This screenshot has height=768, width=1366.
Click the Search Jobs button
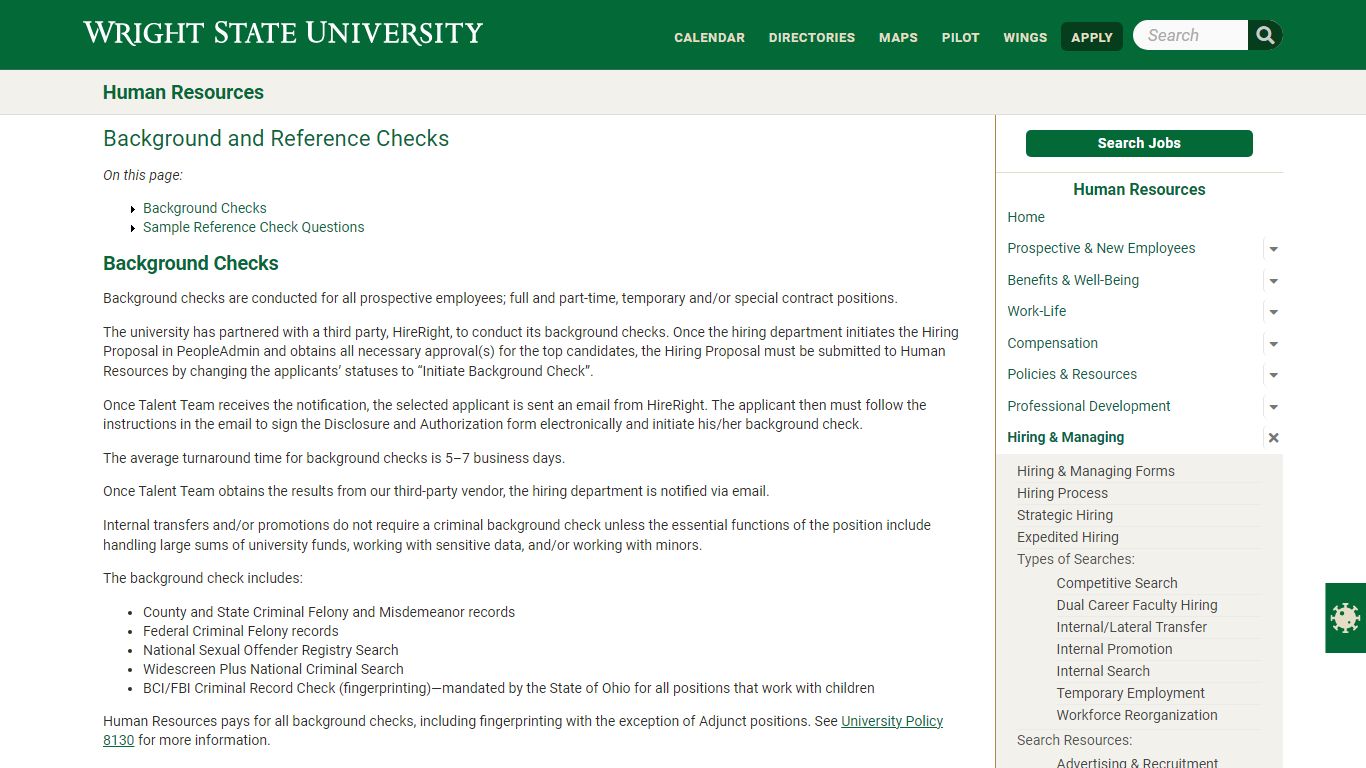1139,143
